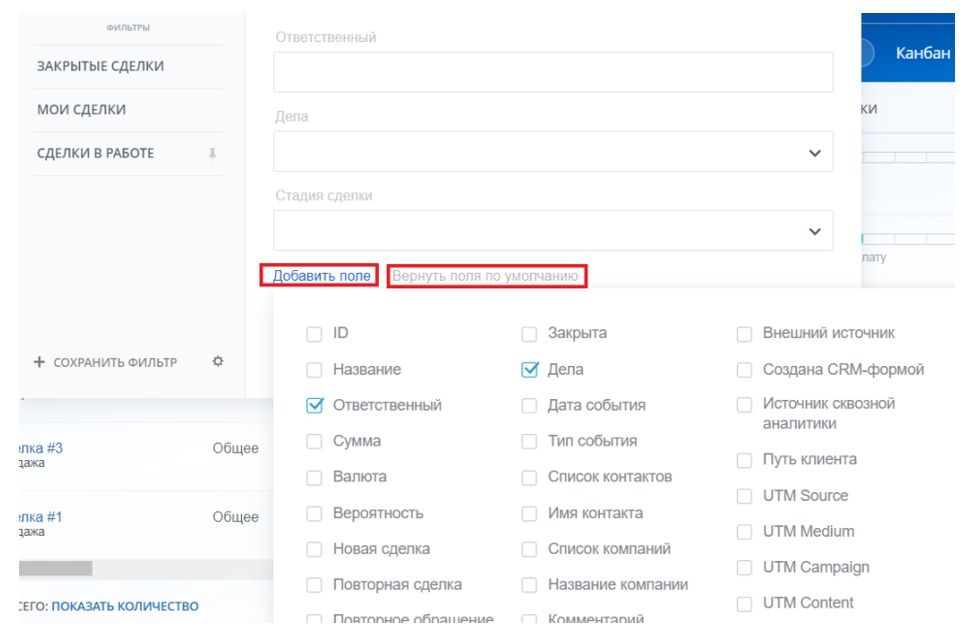This screenshot has width=972, height=638.
Task: Uncheck the Дела field checkbox
Action: tap(530, 370)
